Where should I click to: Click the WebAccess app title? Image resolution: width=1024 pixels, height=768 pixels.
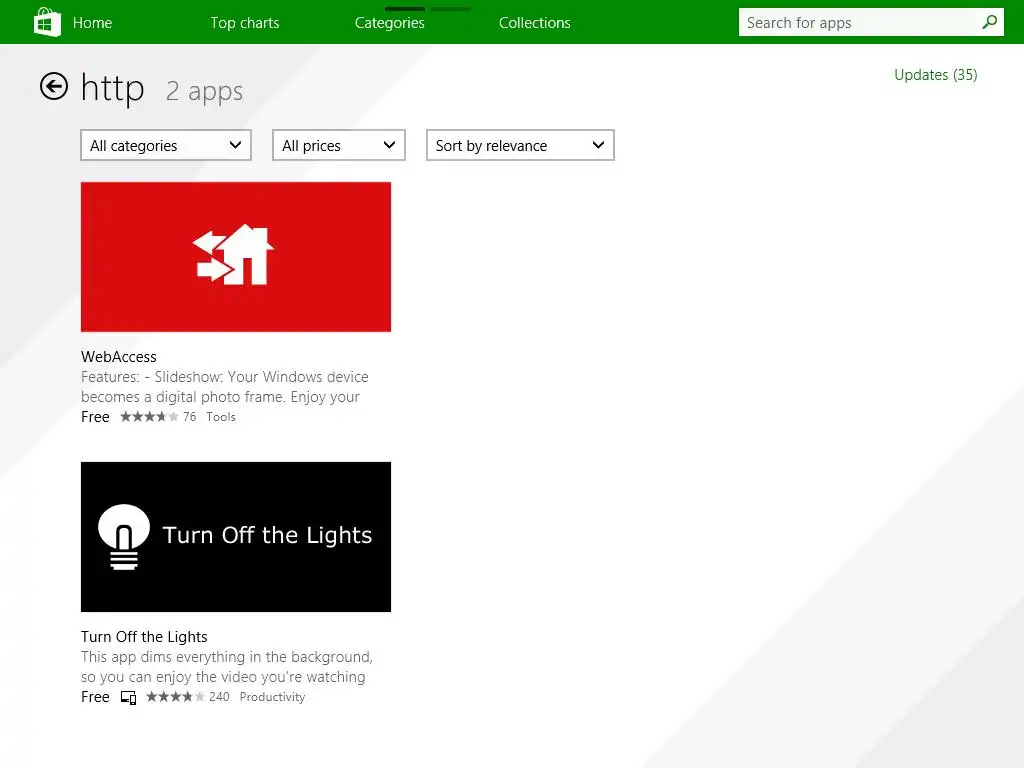click(119, 357)
